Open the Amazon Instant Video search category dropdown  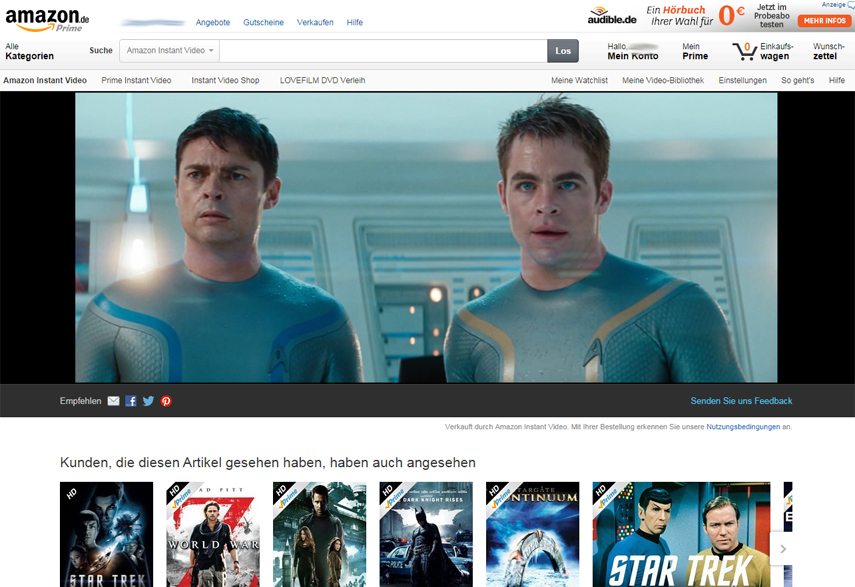pos(170,51)
